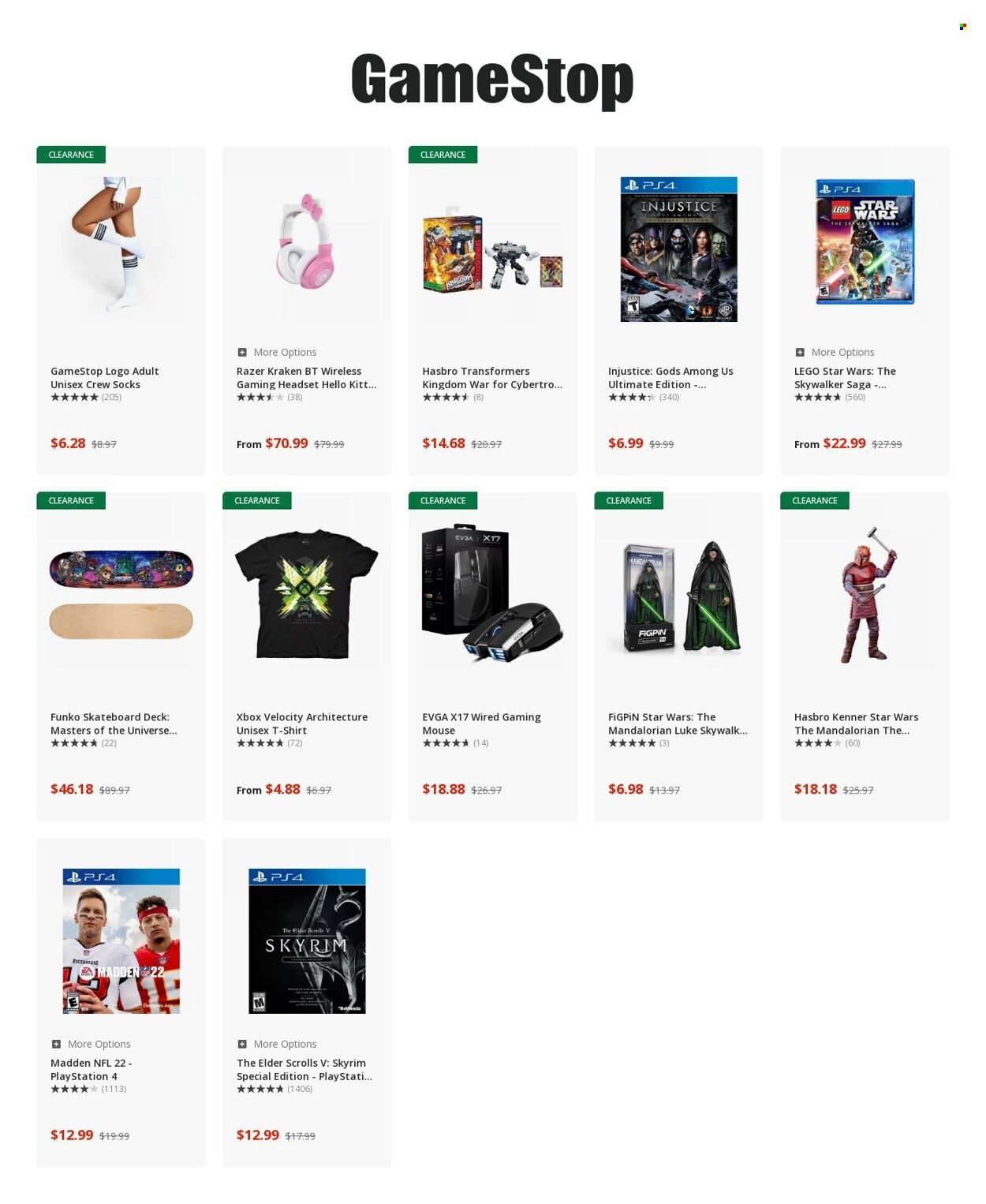
Task: Click the plus icon beside Razer Kraken More Options
Action: (242, 353)
